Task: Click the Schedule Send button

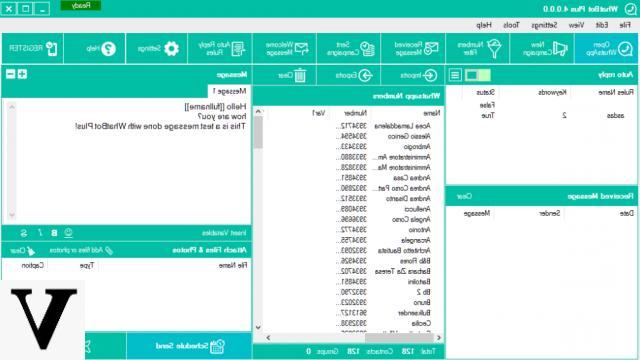Action: (x=189, y=346)
